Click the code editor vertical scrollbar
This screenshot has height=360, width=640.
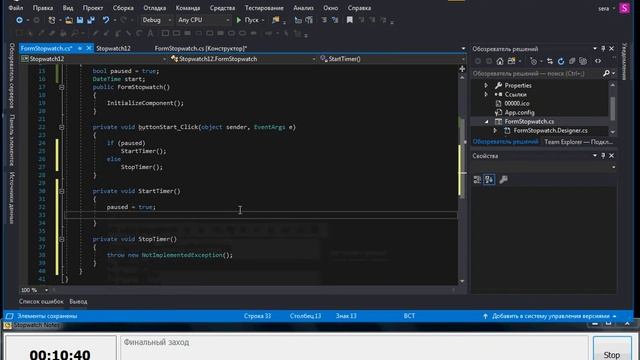tap(462, 178)
